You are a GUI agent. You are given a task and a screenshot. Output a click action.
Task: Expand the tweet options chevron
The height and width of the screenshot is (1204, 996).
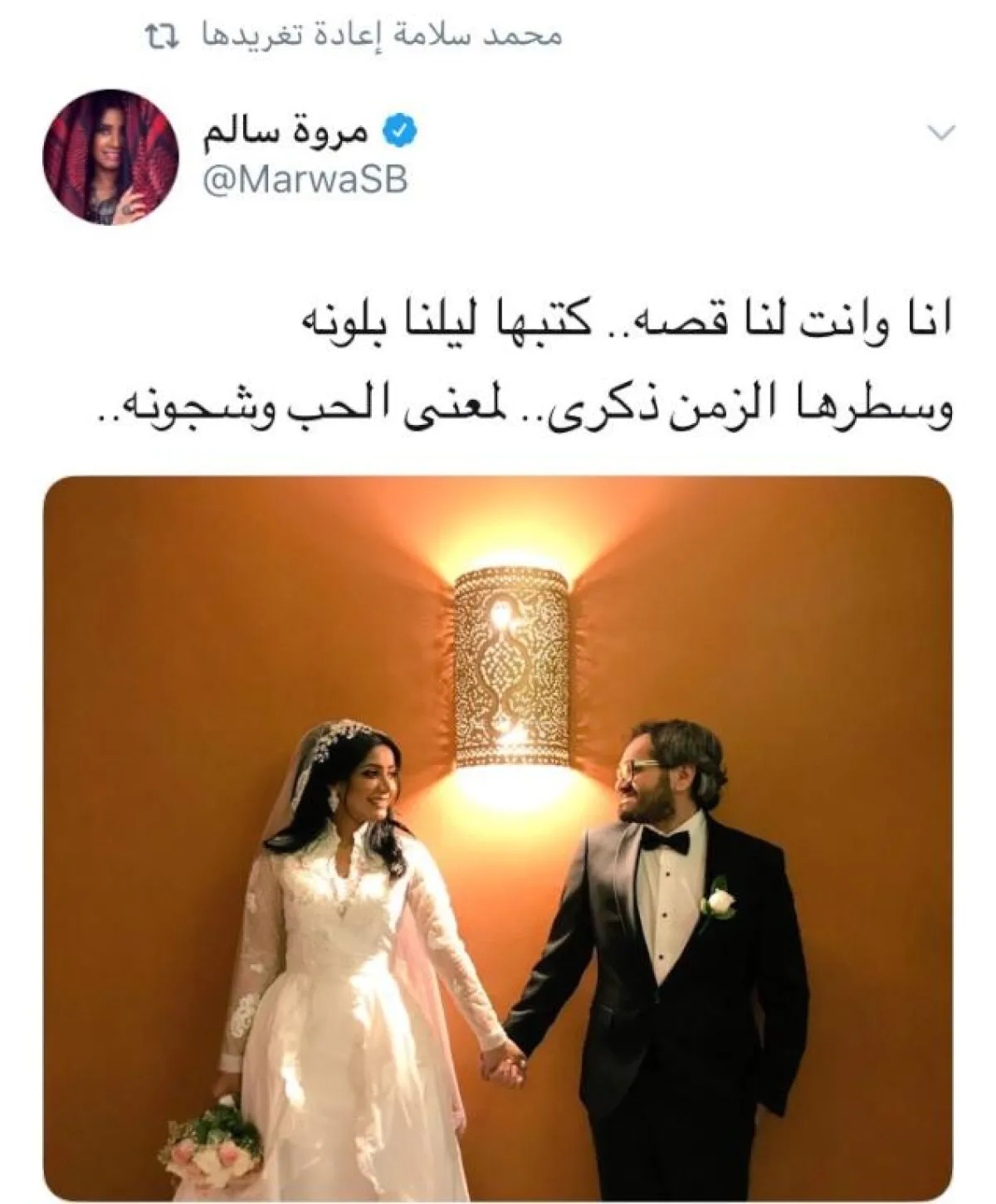[x=940, y=131]
